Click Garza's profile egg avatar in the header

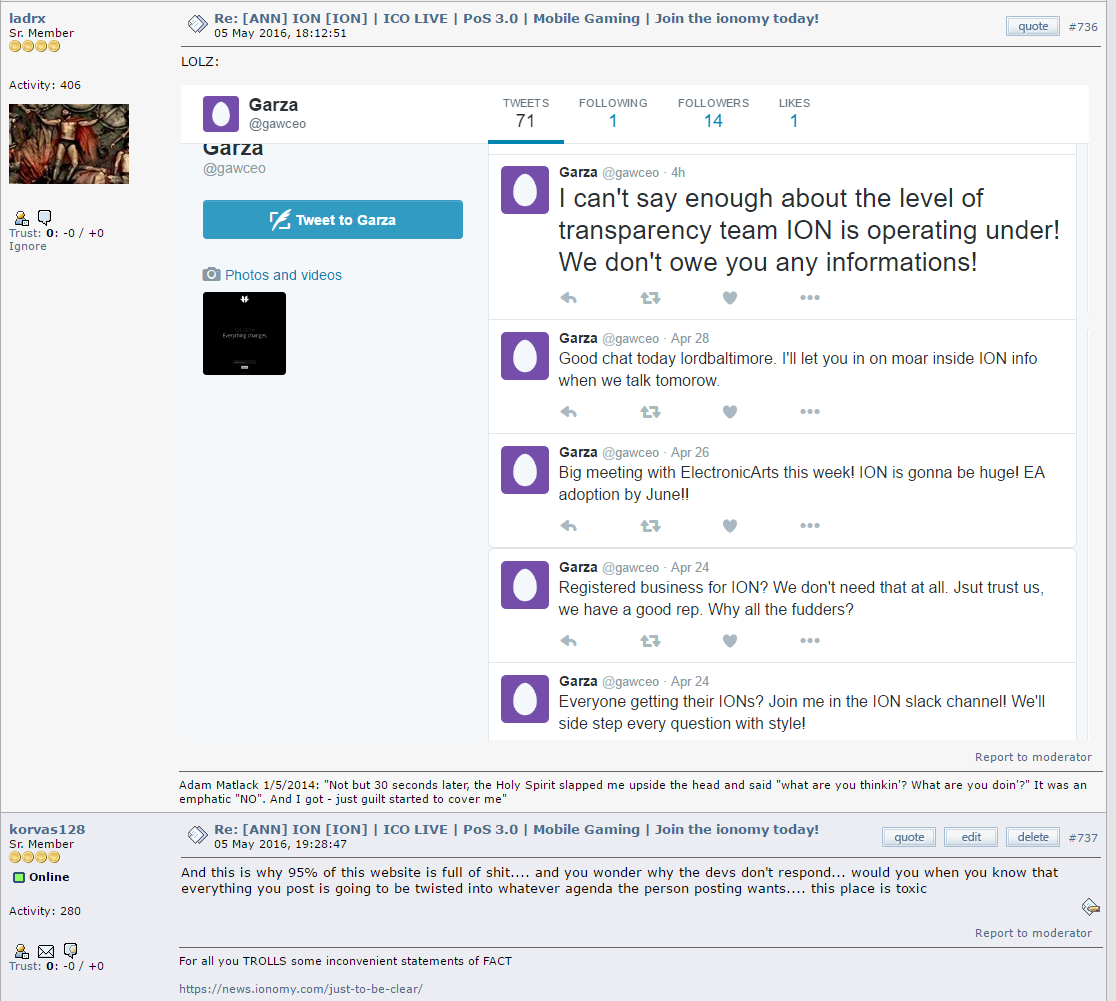[x=221, y=114]
